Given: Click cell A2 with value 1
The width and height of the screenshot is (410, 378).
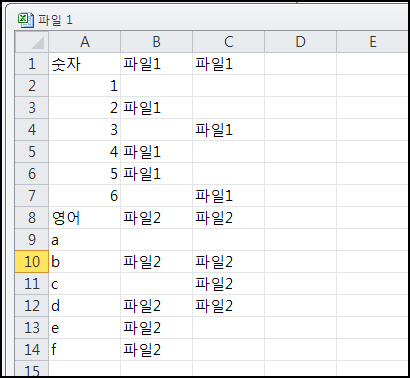Looking at the screenshot, I should [x=85, y=86].
